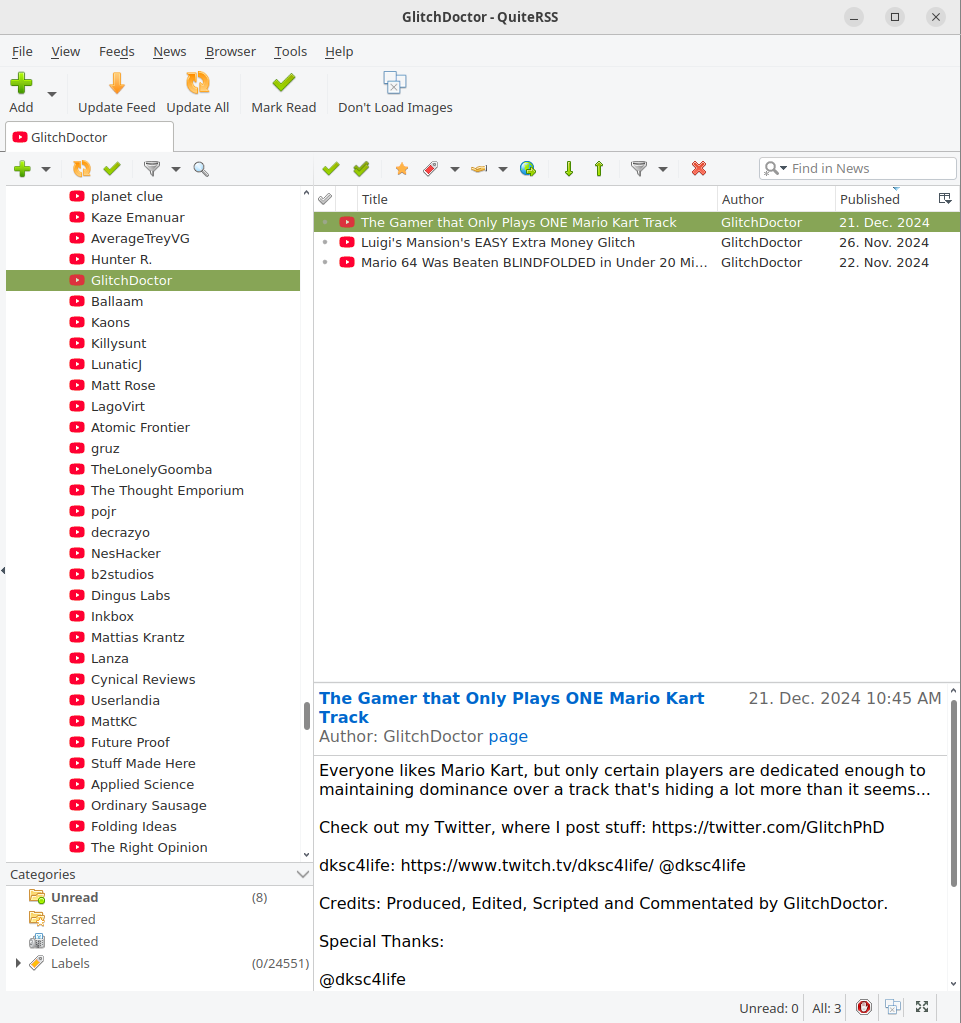Sort news by Author column header
The width and height of the screenshot is (961, 1023).
tap(776, 199)
